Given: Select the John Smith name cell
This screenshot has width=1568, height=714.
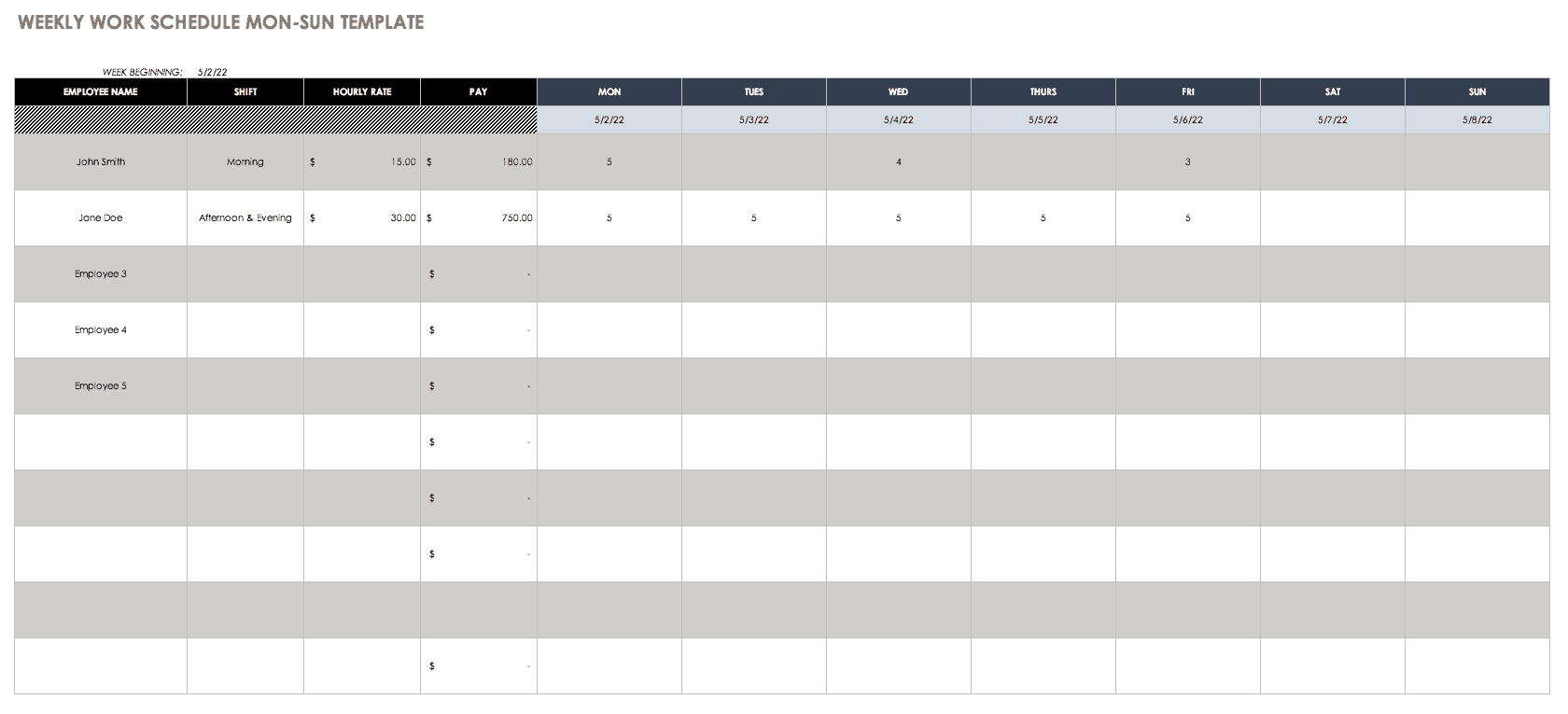Looking at the screenshot, I should point(101,162).
